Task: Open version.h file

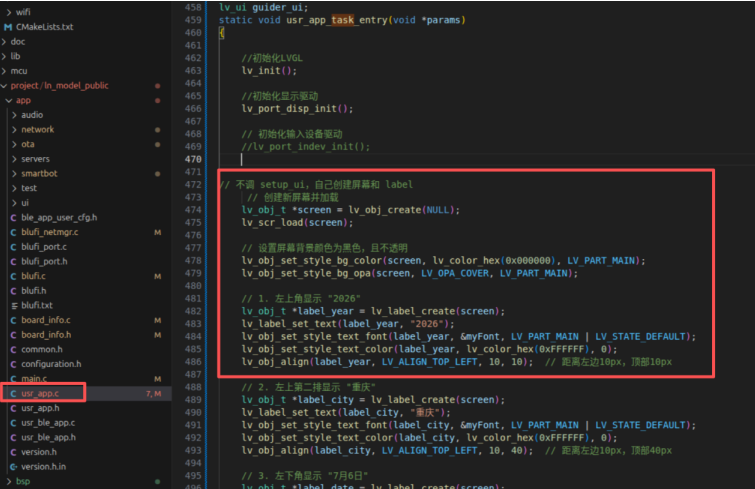Action: coord(39,452)
